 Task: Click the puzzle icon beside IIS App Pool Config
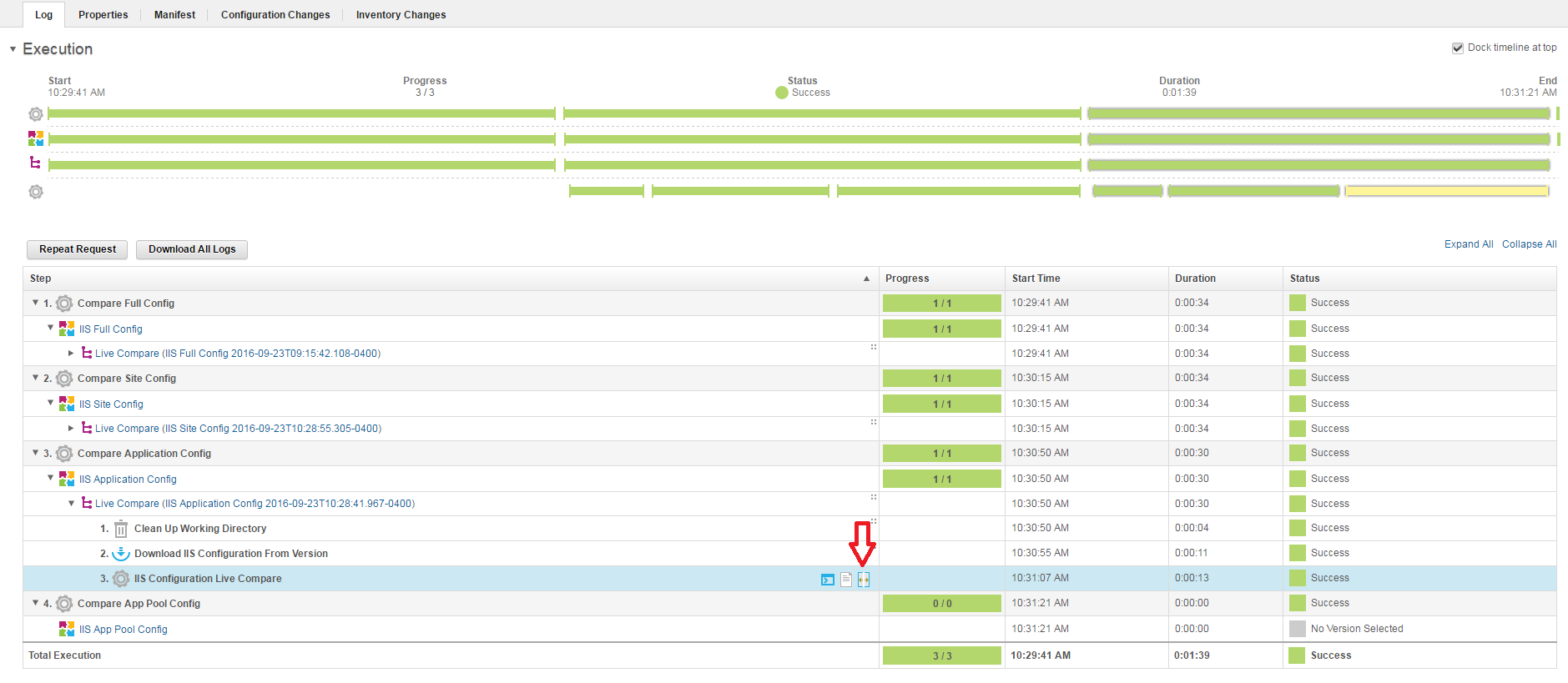67,629
